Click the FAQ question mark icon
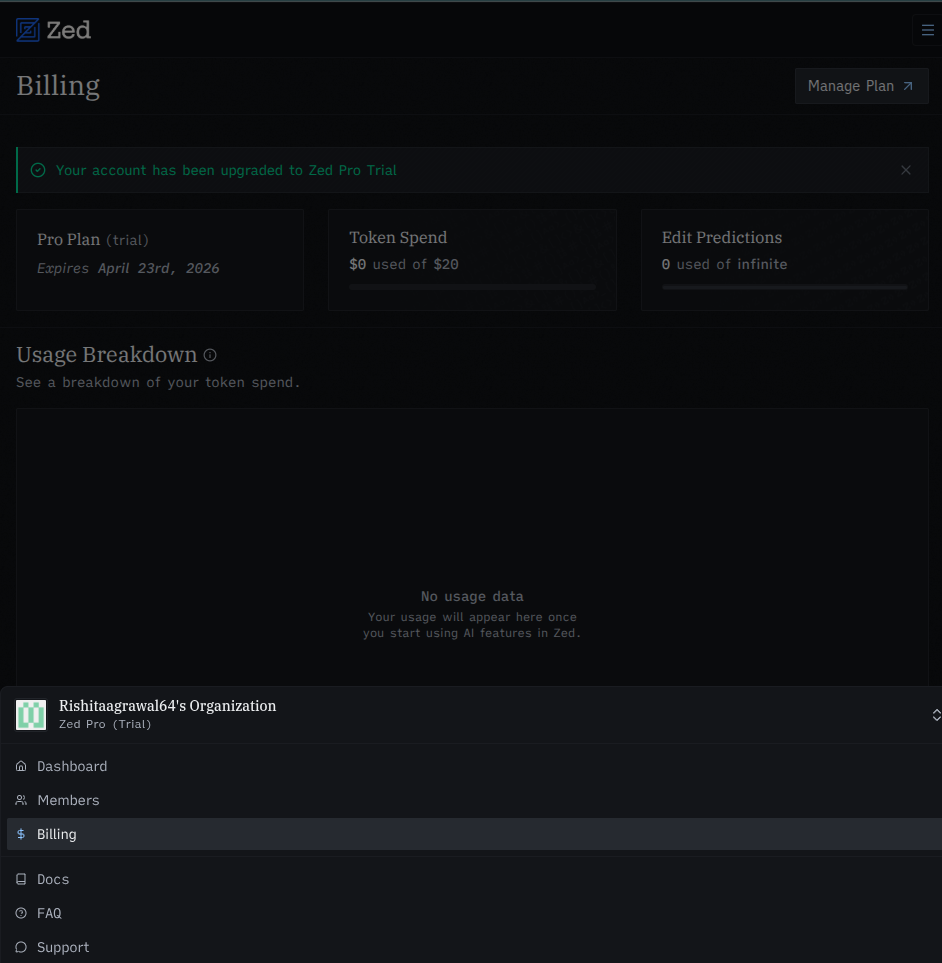This screenshot has width=942, height=963. (x=21, y=913)
